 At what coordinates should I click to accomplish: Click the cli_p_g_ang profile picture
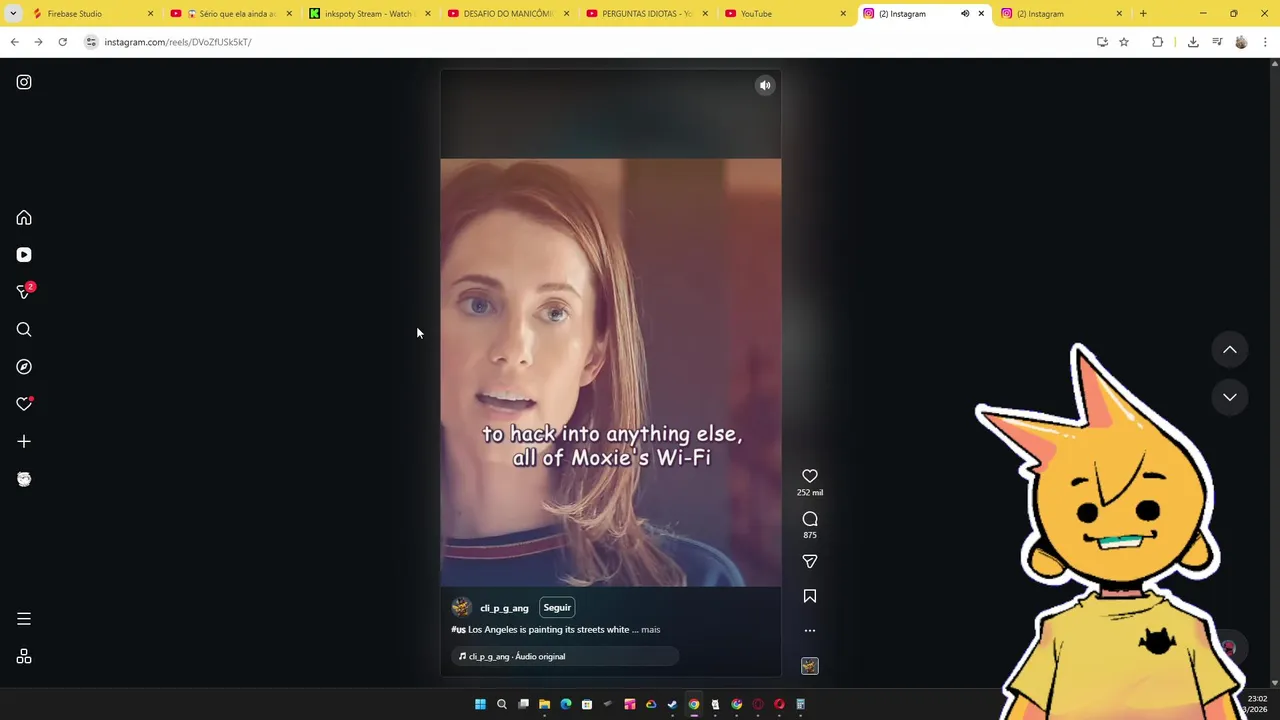[461, 608]
